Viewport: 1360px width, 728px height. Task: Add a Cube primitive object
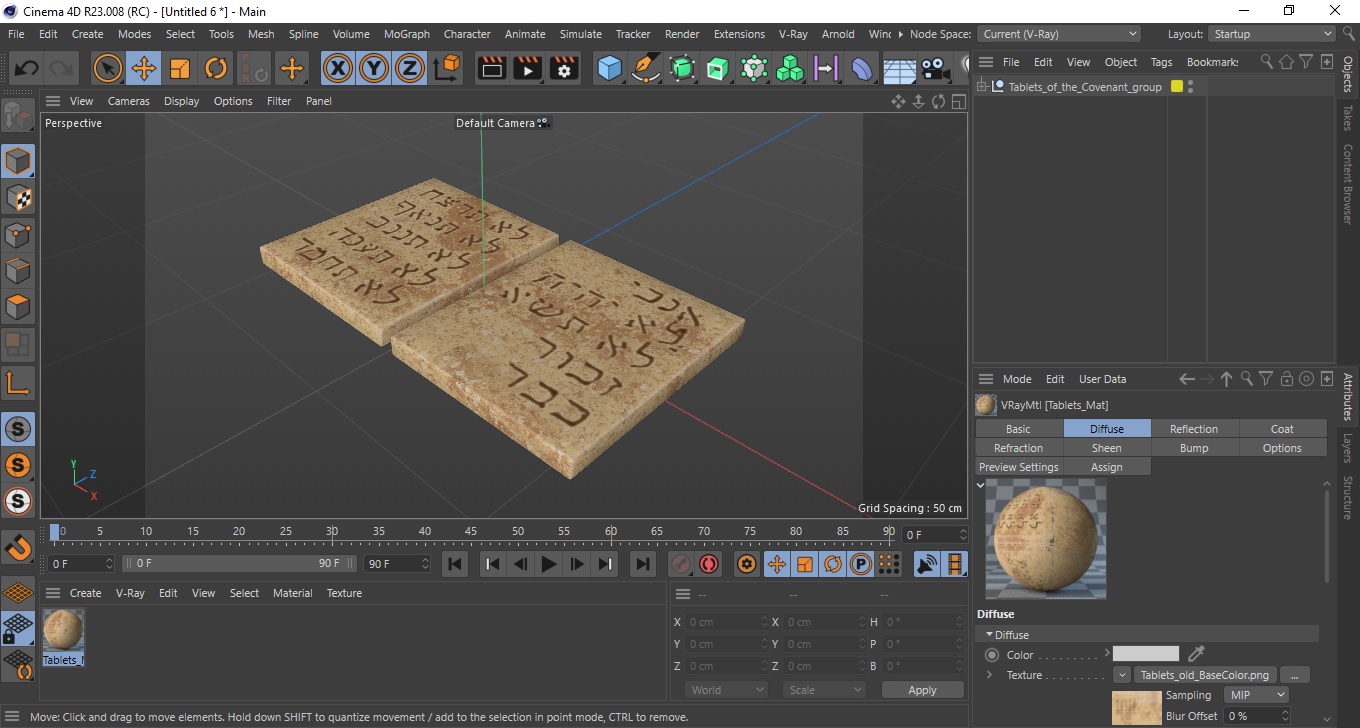pyautogui.click(x=610, y=69)
